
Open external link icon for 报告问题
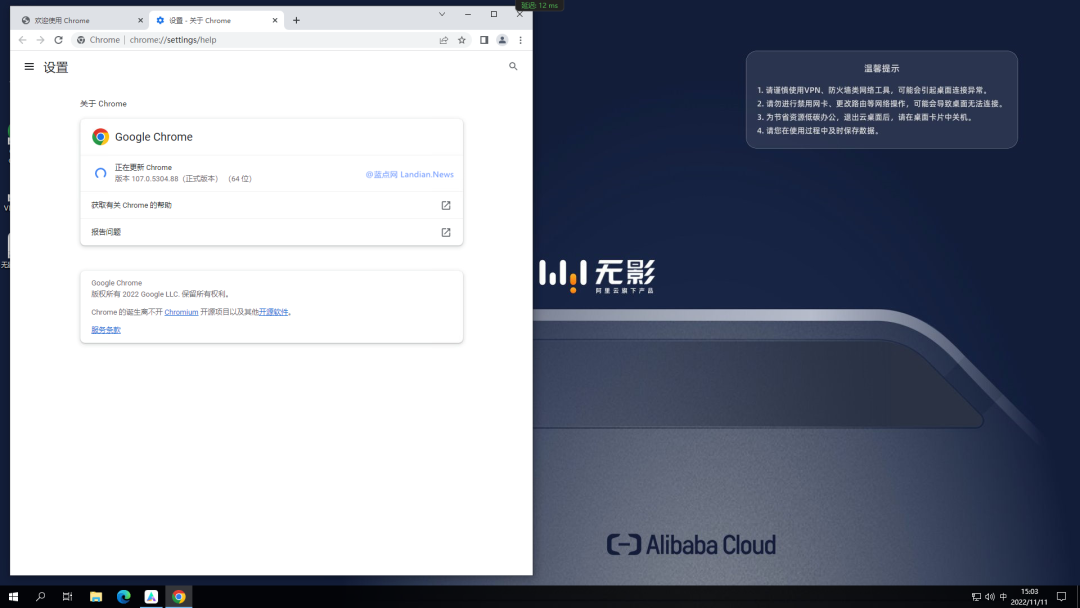coord(446,232)
